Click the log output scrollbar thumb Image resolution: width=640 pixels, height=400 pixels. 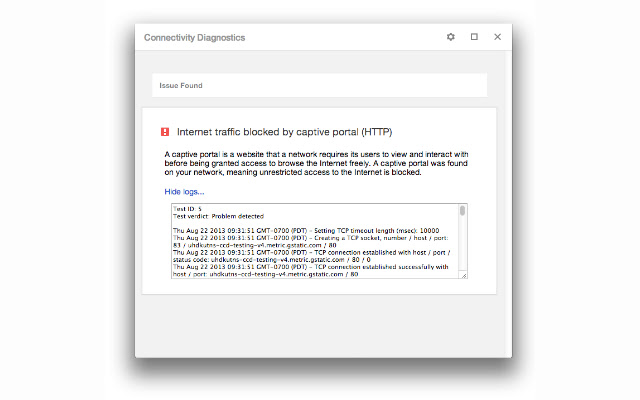(x=462, y=211)
